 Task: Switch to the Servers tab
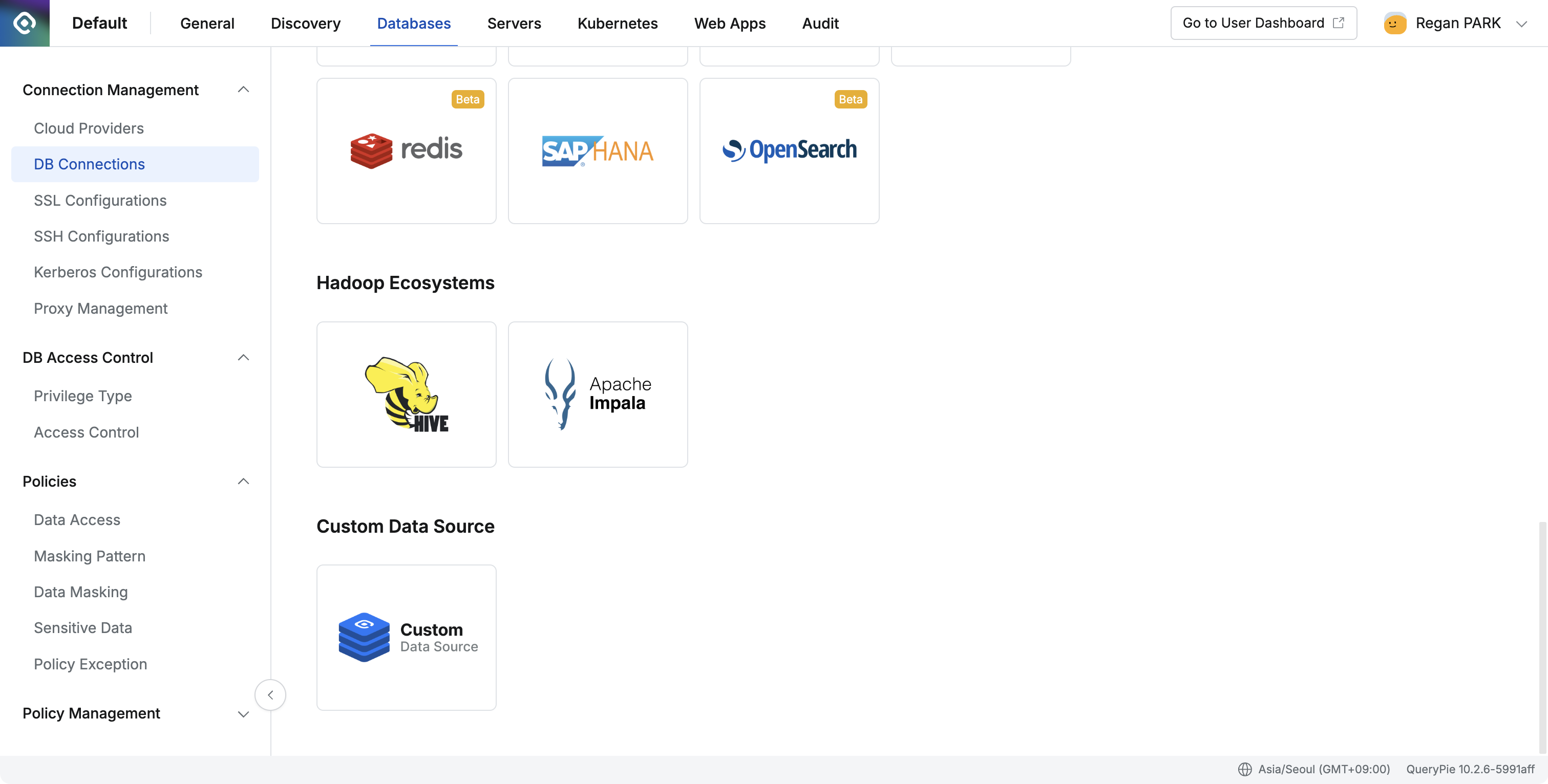[514, 23]
